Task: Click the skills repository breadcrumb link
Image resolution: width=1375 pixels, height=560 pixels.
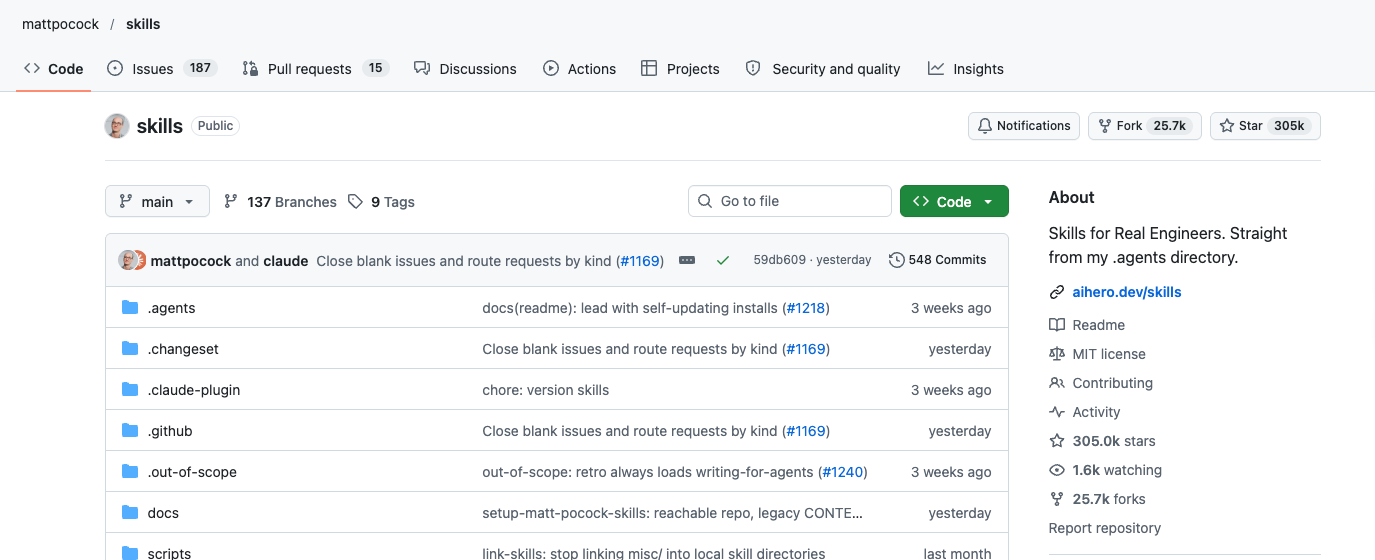Action: point(143,24)
